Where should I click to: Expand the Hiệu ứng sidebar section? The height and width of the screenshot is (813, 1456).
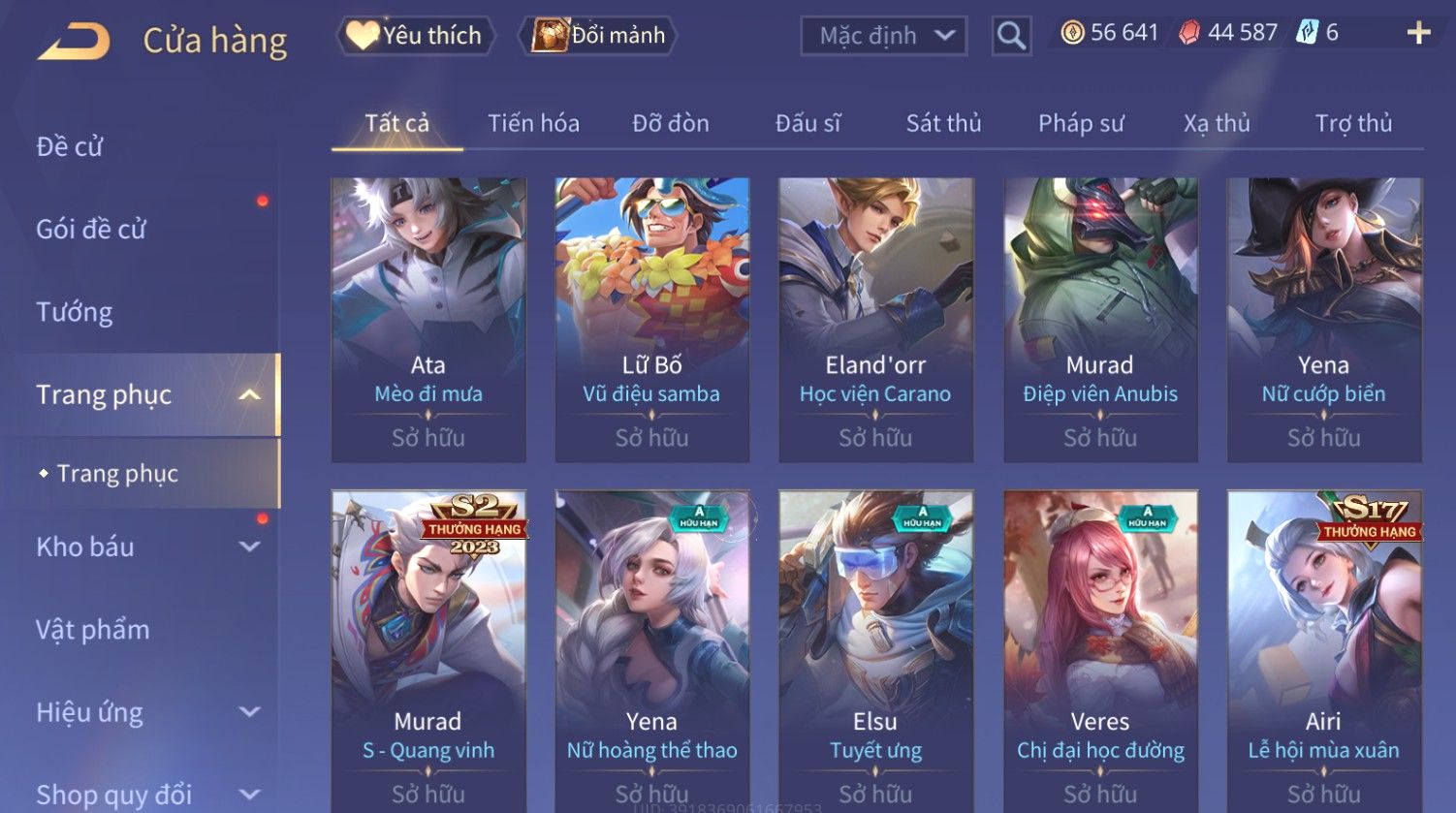coord(249,712)
